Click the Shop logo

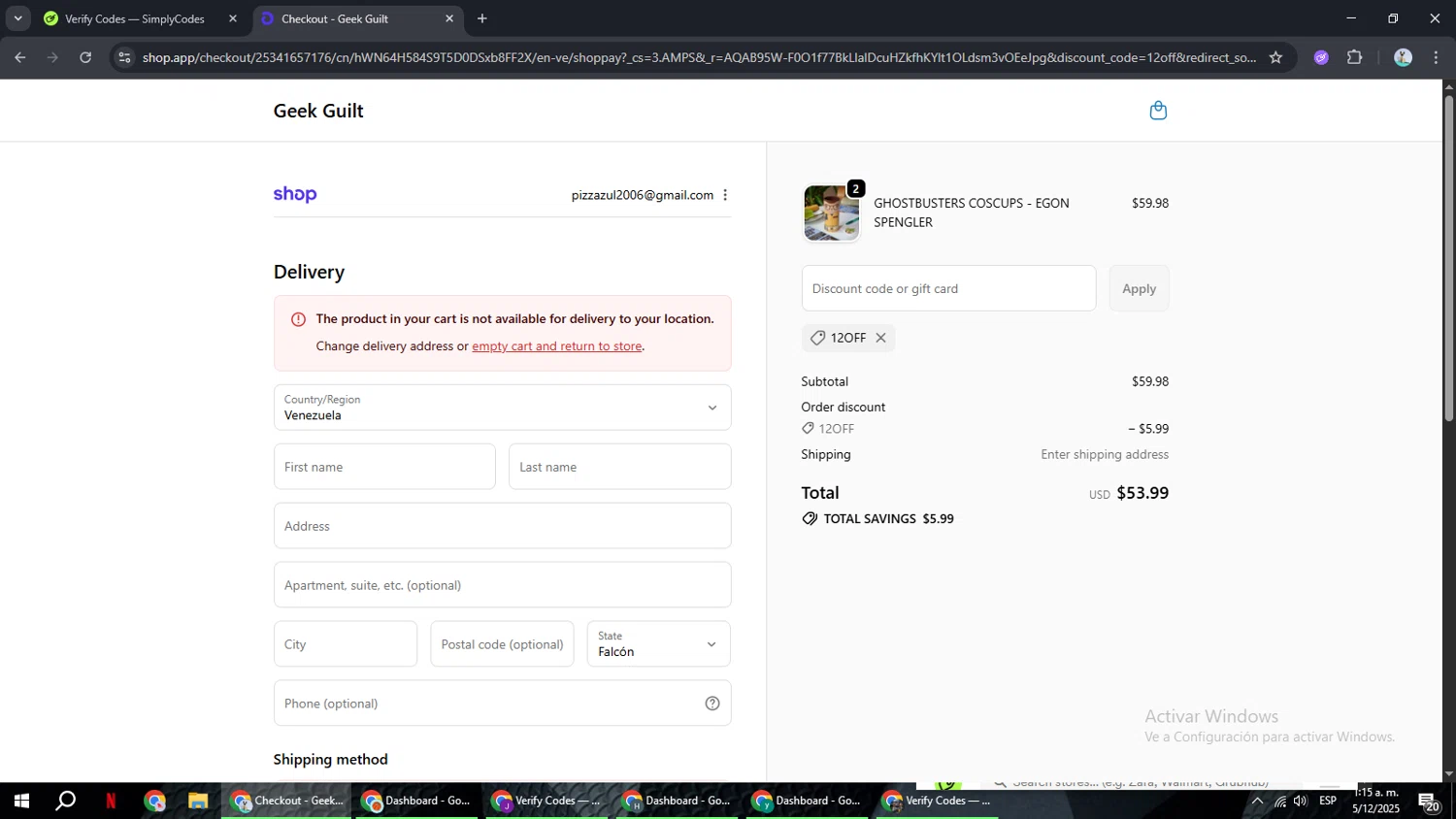[295, 194]
